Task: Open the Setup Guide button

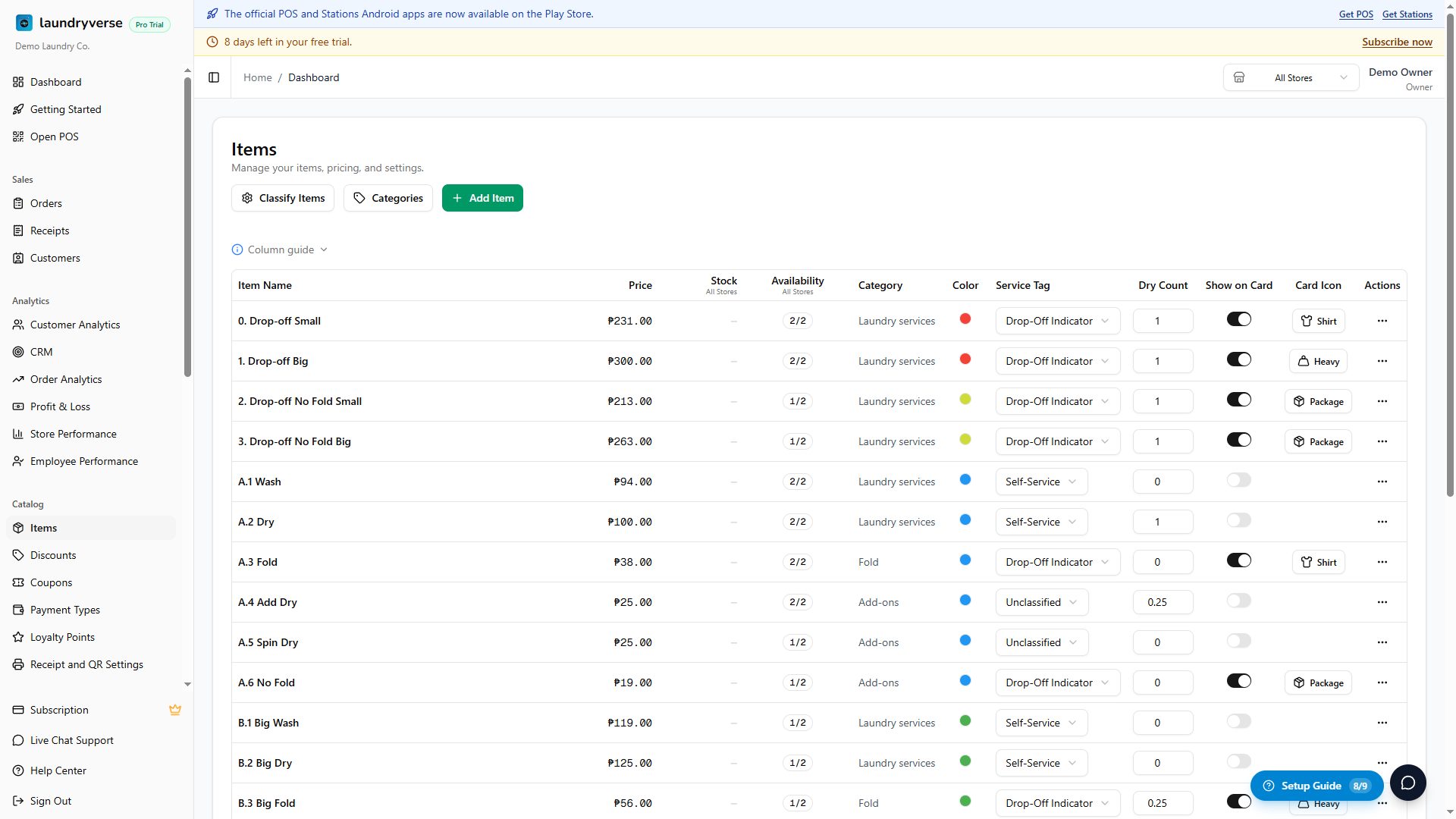Action: point(1316,786)
